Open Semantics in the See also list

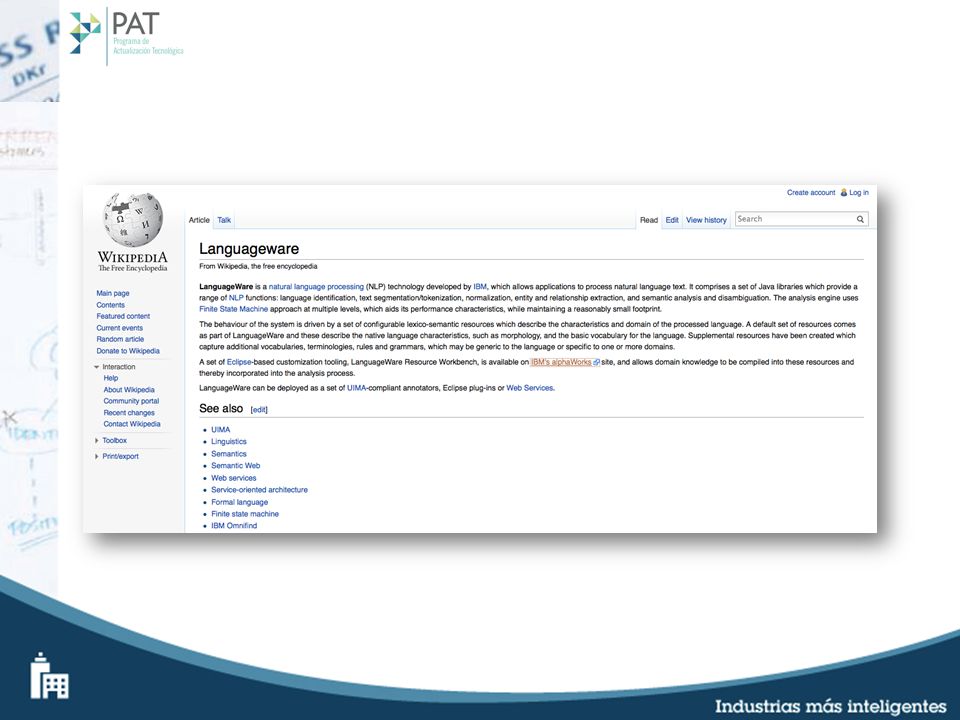pyautogui.click(x=229, y=454)
